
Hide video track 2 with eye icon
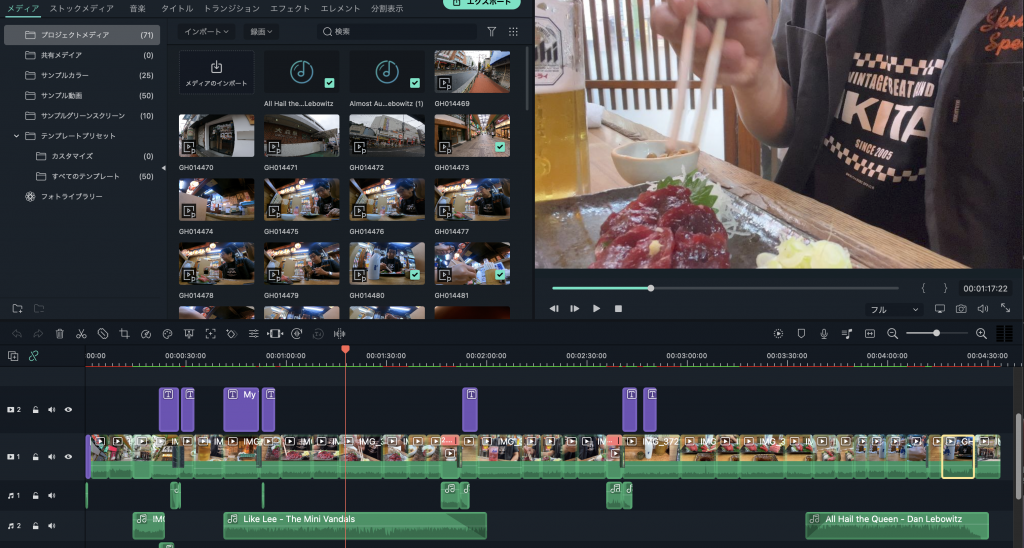pyautogui.click(x=68, y=410)
